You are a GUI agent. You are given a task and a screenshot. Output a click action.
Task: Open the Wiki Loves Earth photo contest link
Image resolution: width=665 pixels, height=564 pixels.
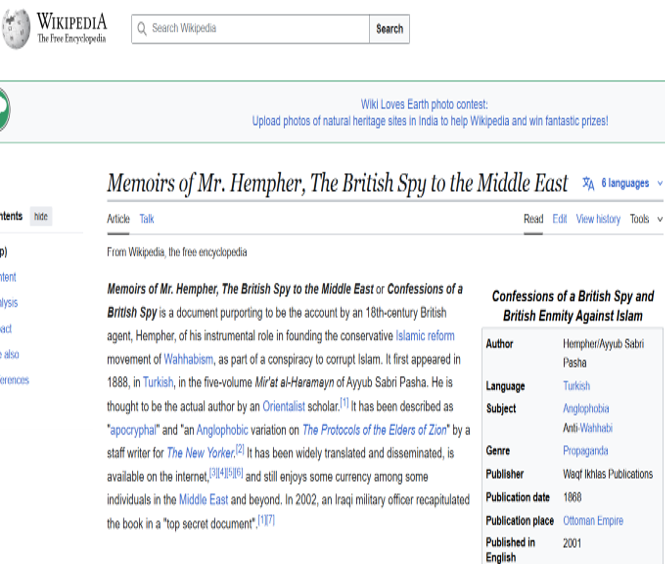click(424, 104)
